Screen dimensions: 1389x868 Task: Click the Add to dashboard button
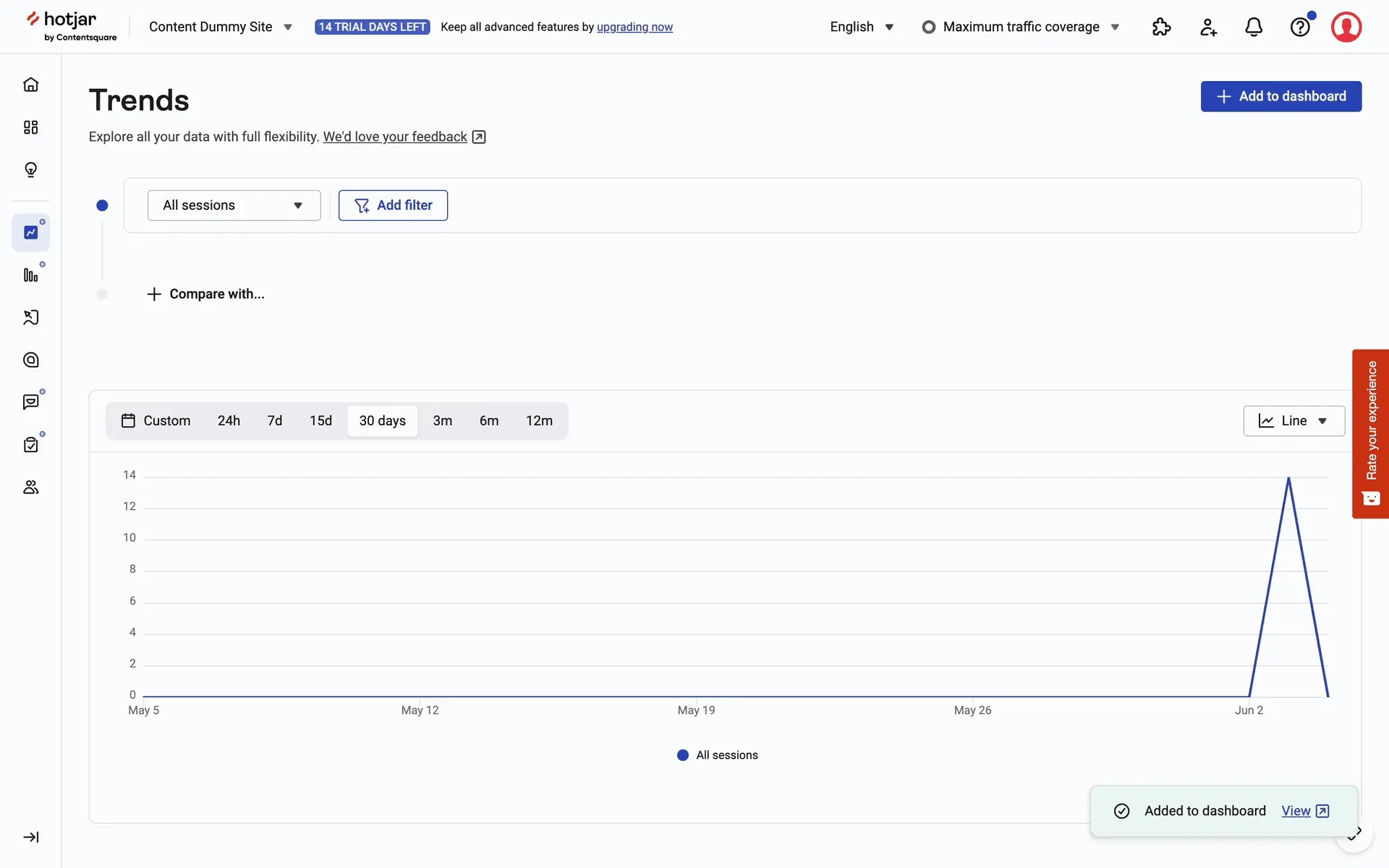coord(1280,96)
